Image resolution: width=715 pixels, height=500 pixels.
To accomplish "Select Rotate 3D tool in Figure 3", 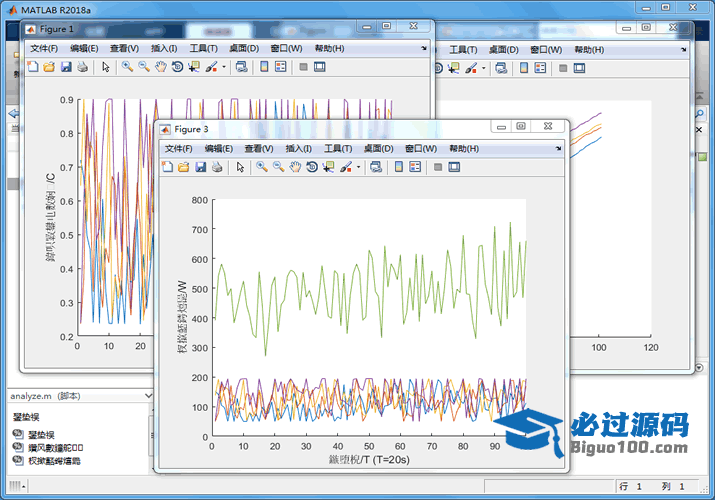I will (x=312, y=167).
